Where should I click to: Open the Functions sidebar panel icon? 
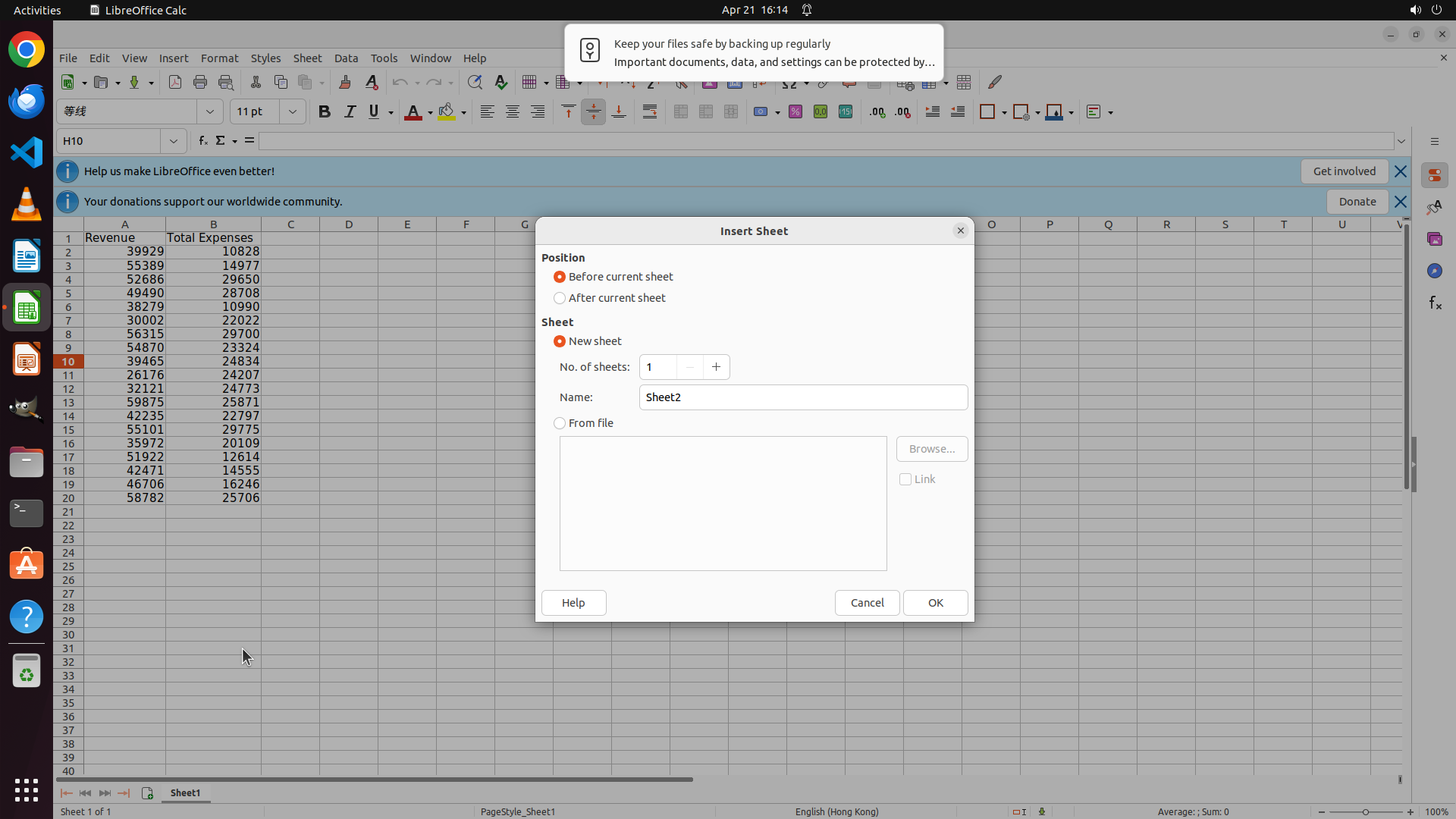pos(1435,303)
